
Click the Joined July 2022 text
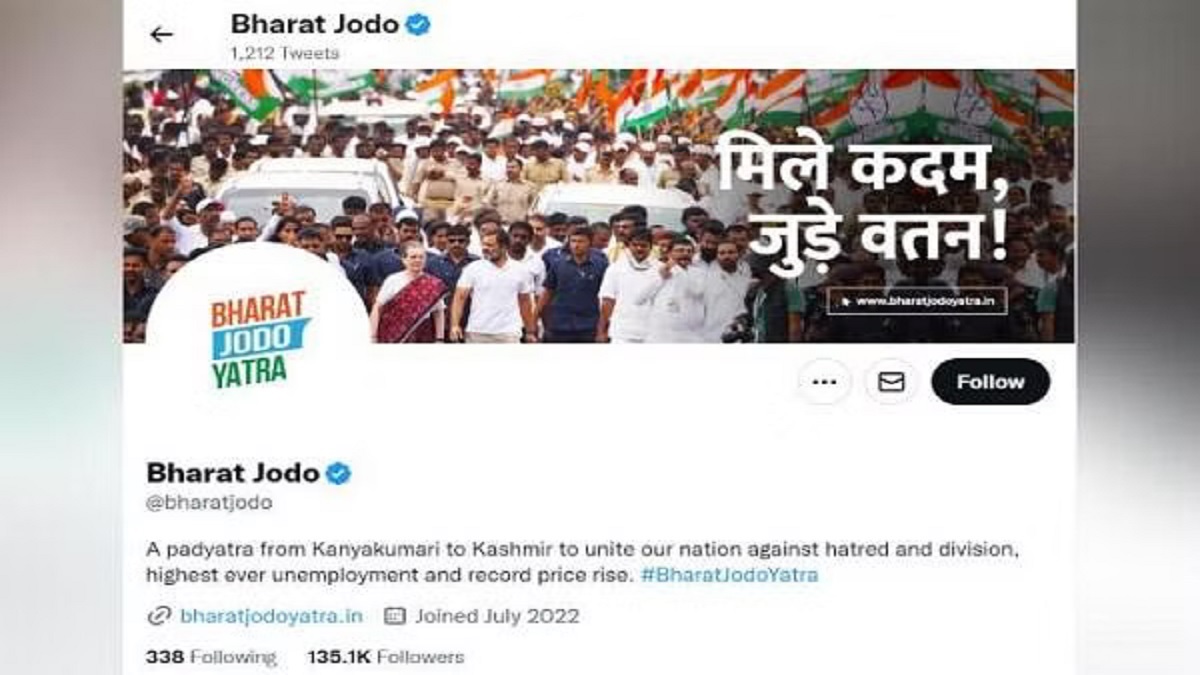[497, 616]
